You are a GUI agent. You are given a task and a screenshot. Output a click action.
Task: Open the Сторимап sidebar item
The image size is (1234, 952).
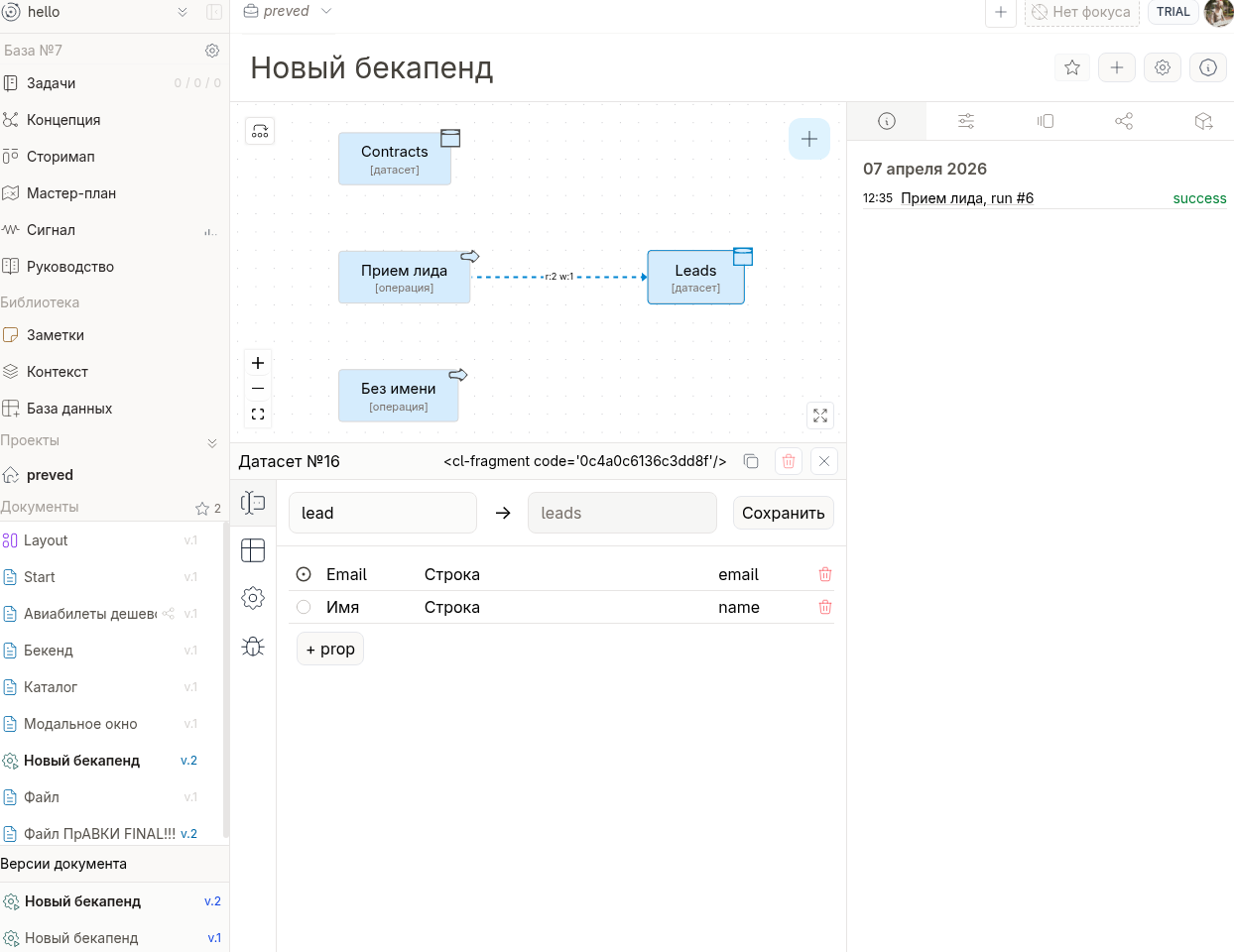(x=61, y=157)
